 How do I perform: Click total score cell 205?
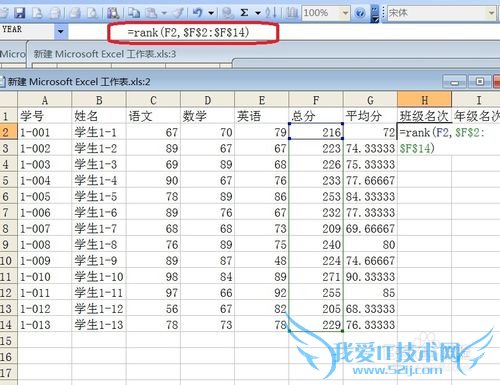tap(316, 309)
